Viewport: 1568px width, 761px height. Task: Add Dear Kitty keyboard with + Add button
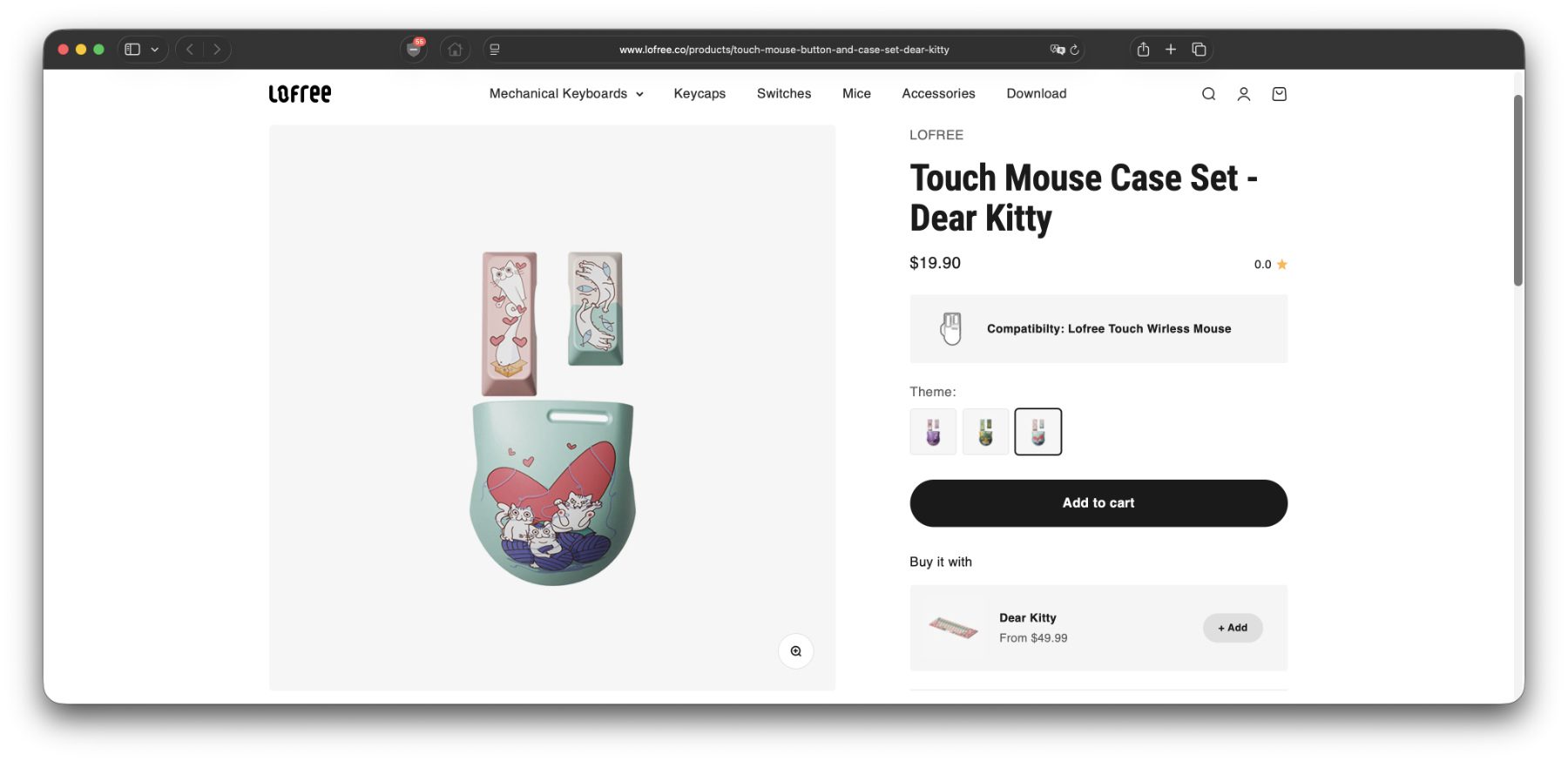click(1232, 628)
